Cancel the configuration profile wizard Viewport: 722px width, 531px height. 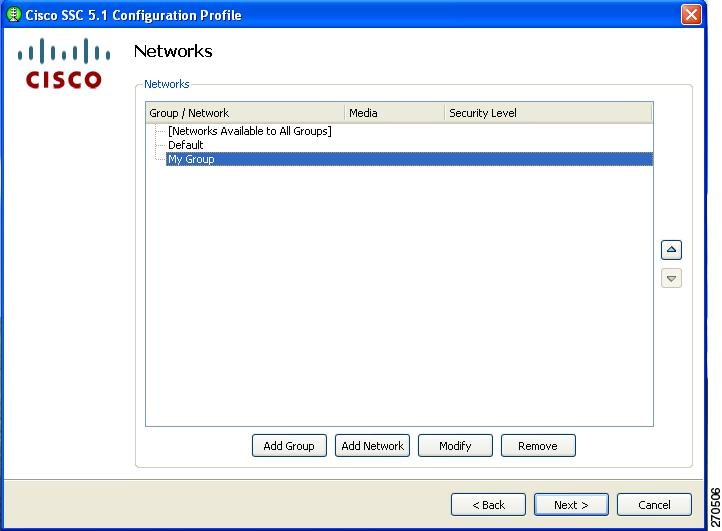pos(654,505)
